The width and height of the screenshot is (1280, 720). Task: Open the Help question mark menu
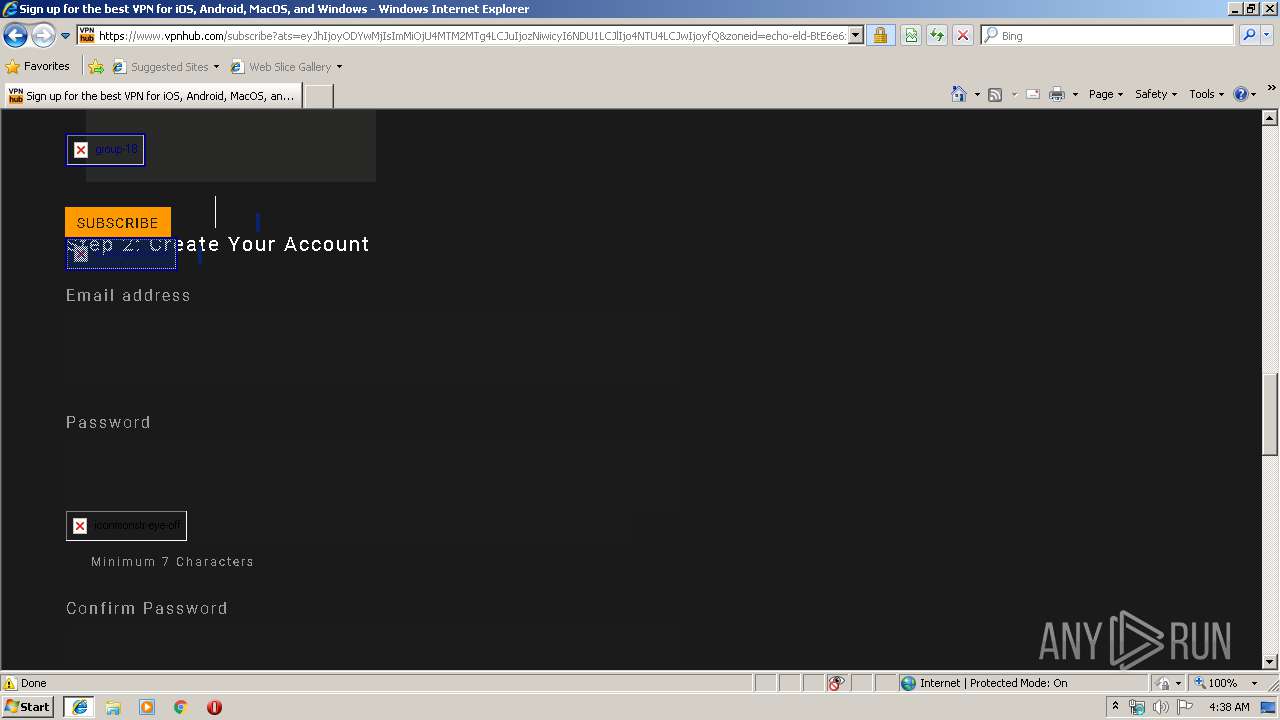(x=1245, y=94)
